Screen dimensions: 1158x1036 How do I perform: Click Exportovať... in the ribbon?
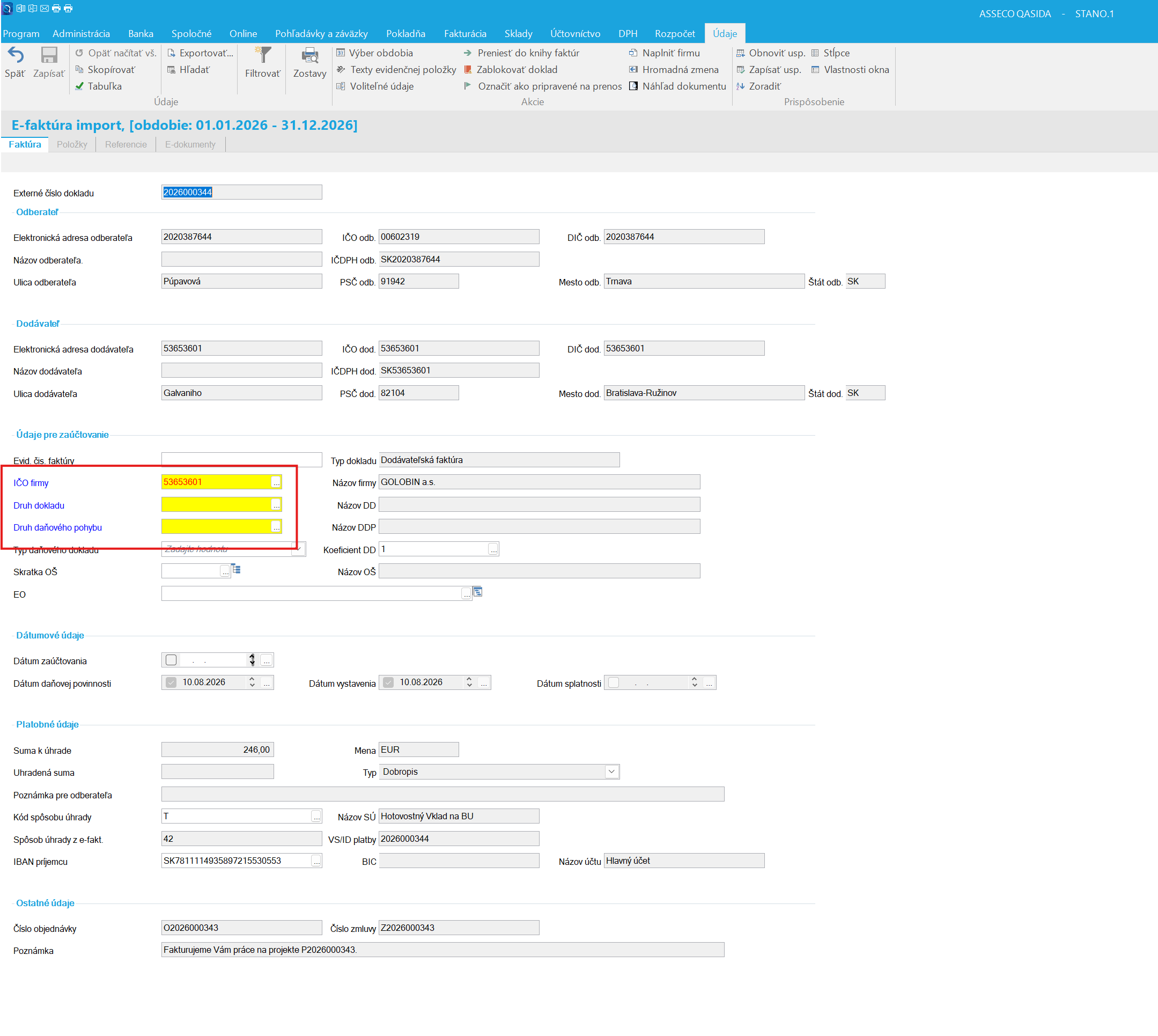pyautogui.click(x=200, y=53)
